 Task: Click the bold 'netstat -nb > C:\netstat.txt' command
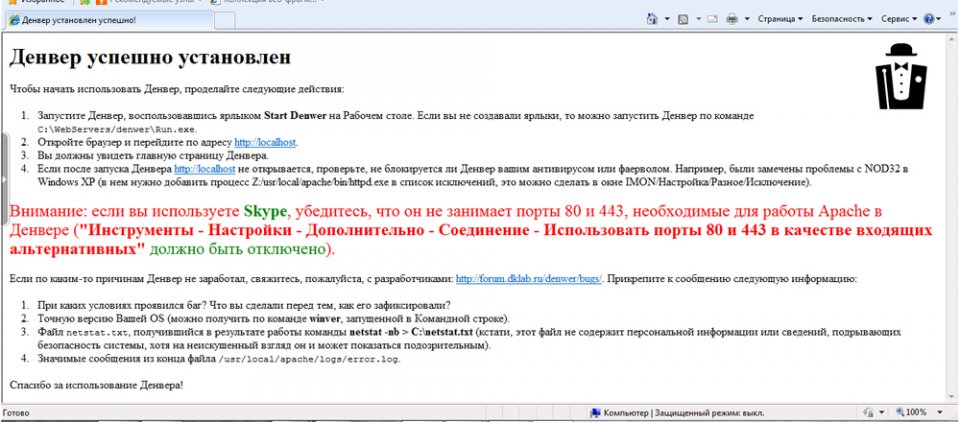point(411,333)
